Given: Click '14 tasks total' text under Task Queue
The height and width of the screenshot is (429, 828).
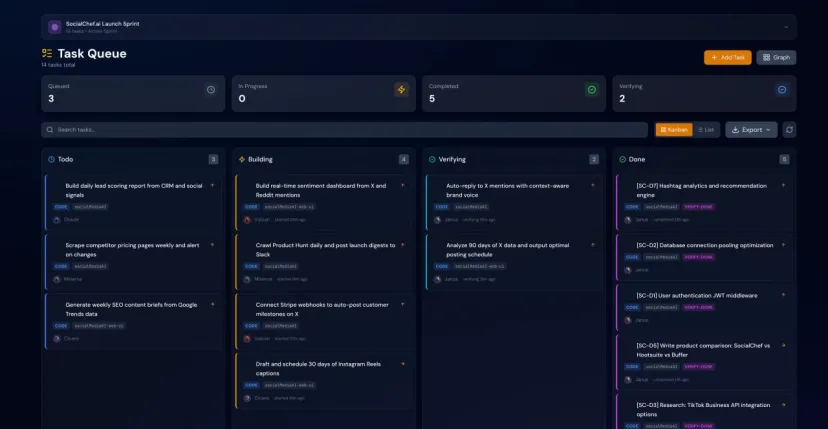Looking at the screenshot, I should 58,65.
